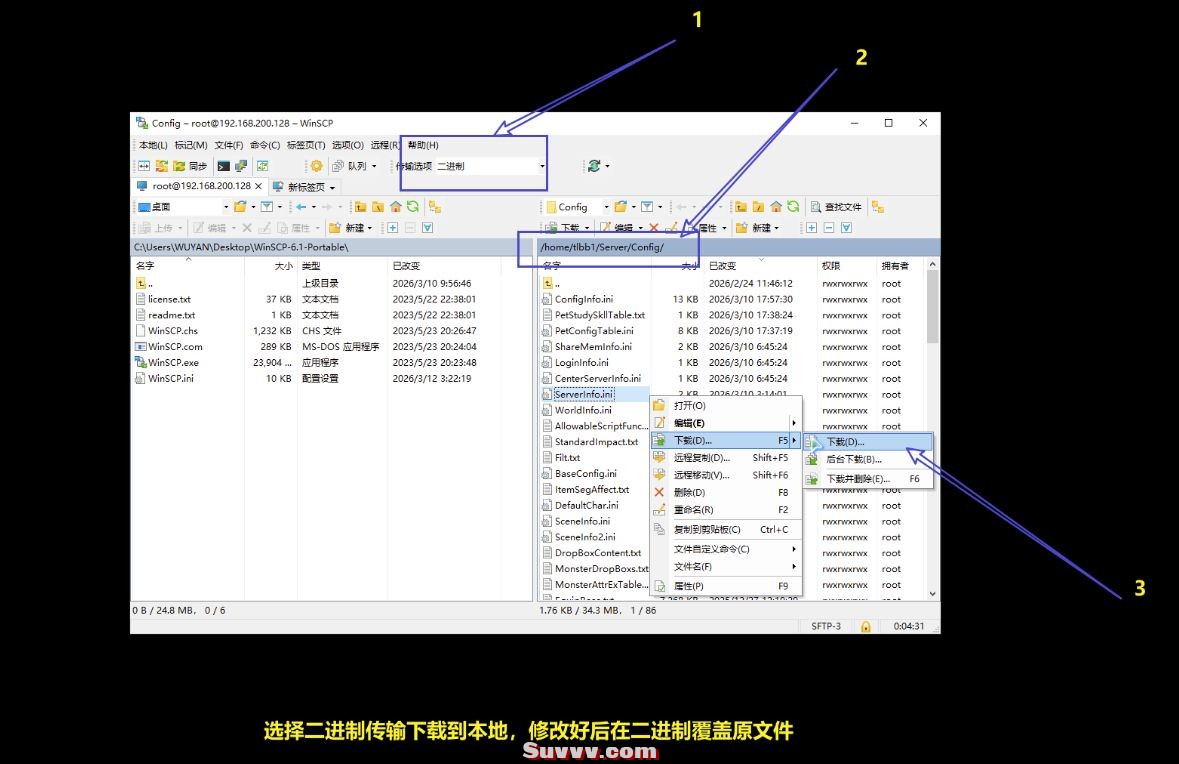Open remote parent directory folder icon
1179x764 pixels.
[741, 207]
